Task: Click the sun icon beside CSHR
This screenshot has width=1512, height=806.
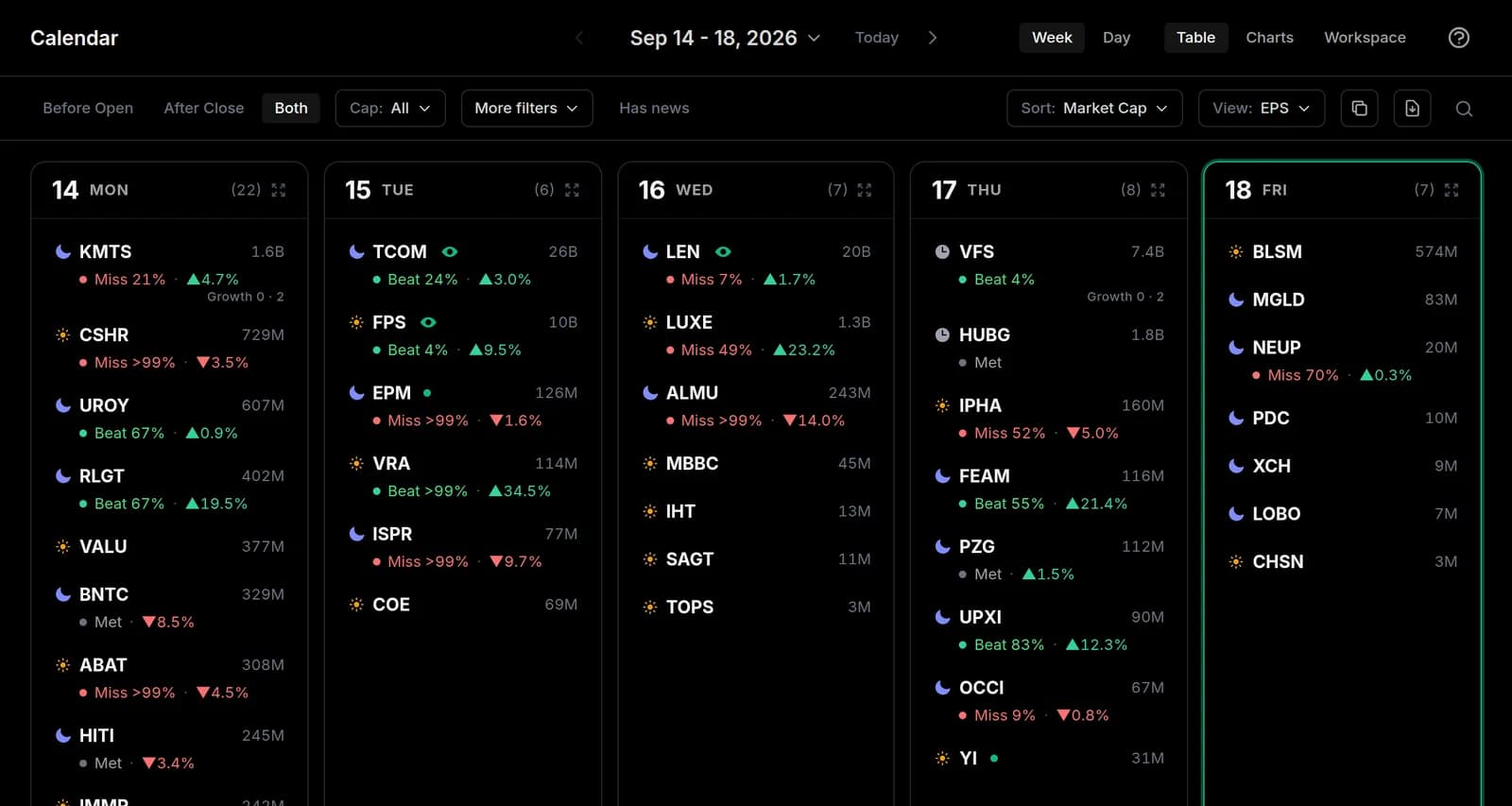Action: tap(63, 334)
